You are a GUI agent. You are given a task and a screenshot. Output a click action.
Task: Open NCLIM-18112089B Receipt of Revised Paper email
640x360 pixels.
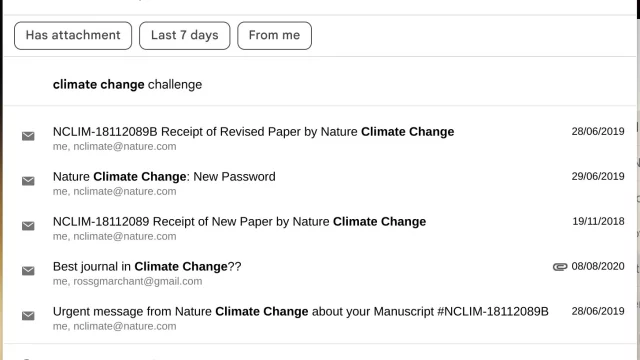320,138
